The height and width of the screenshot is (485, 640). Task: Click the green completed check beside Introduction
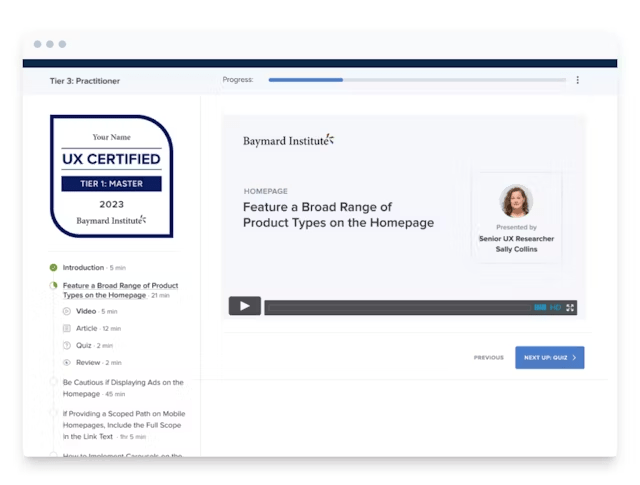click(x=53, y=267)
